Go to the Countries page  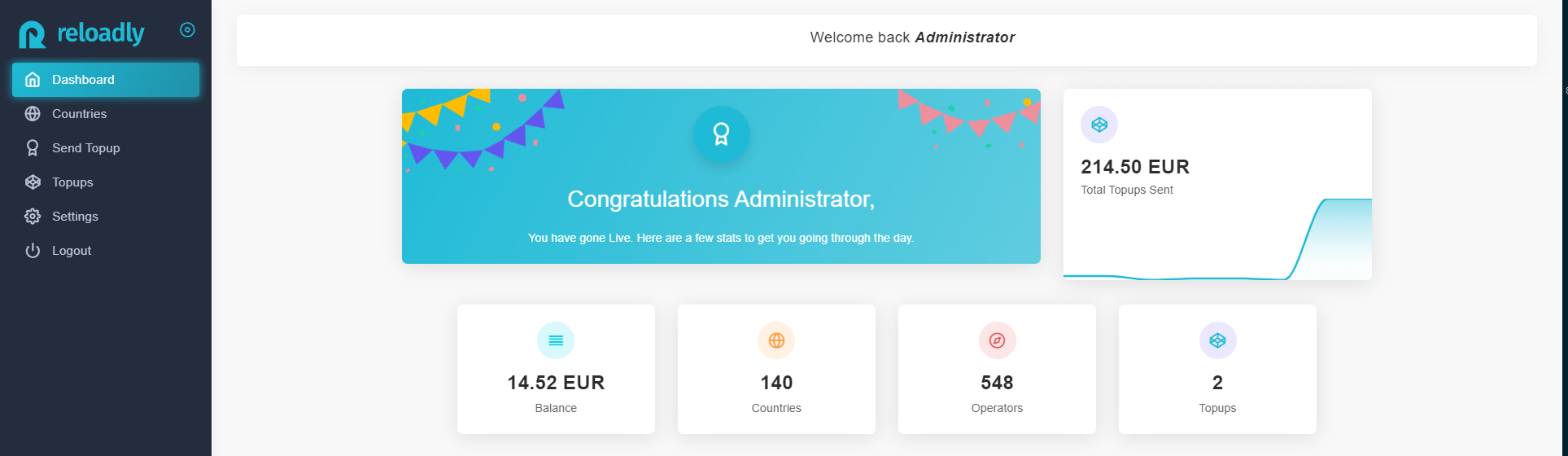pos(79,114)
